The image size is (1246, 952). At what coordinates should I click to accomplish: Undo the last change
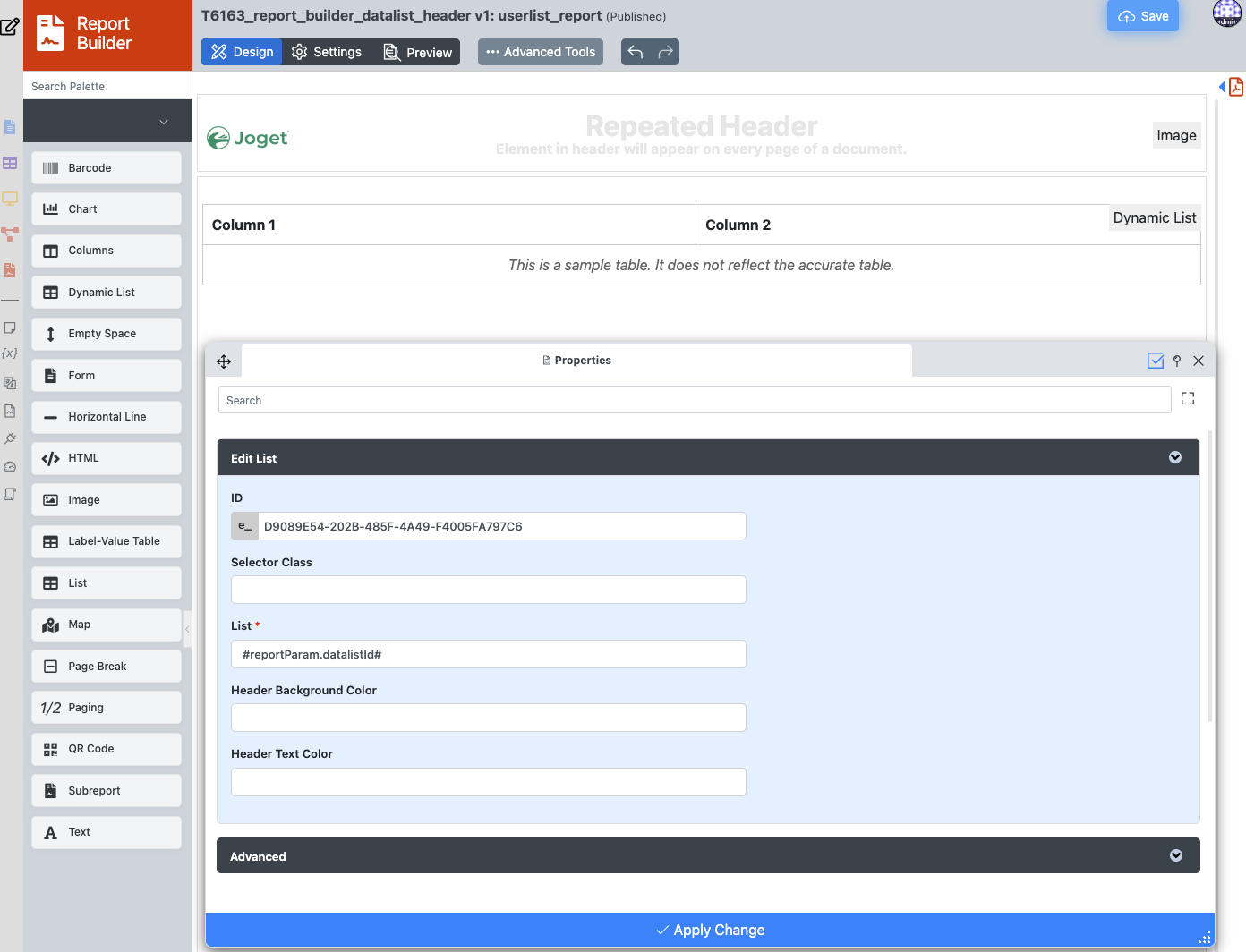point(636,52)
